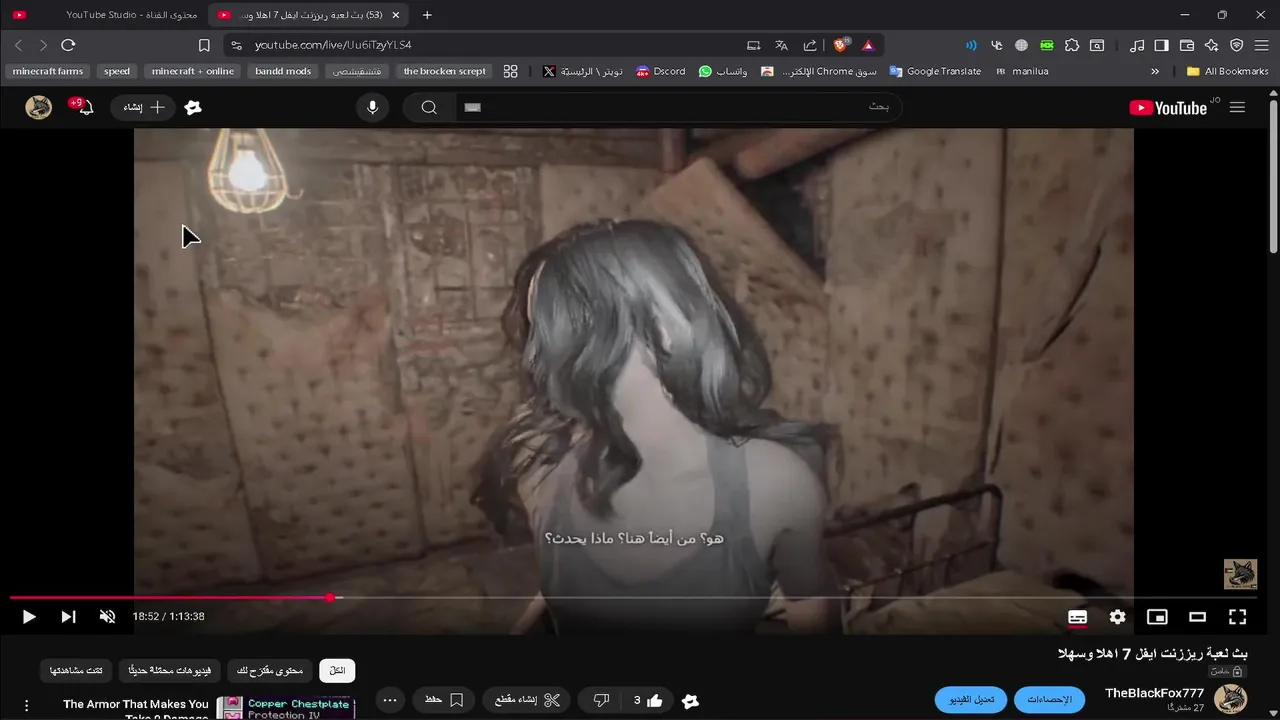Unmute the video player volume
The image size is (1280, 720).
click(x=107, y=617)
